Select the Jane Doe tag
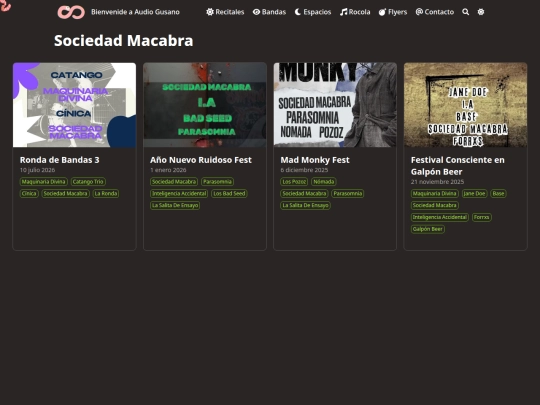Screen dimensions: 540x405 [x=475, y=194]
